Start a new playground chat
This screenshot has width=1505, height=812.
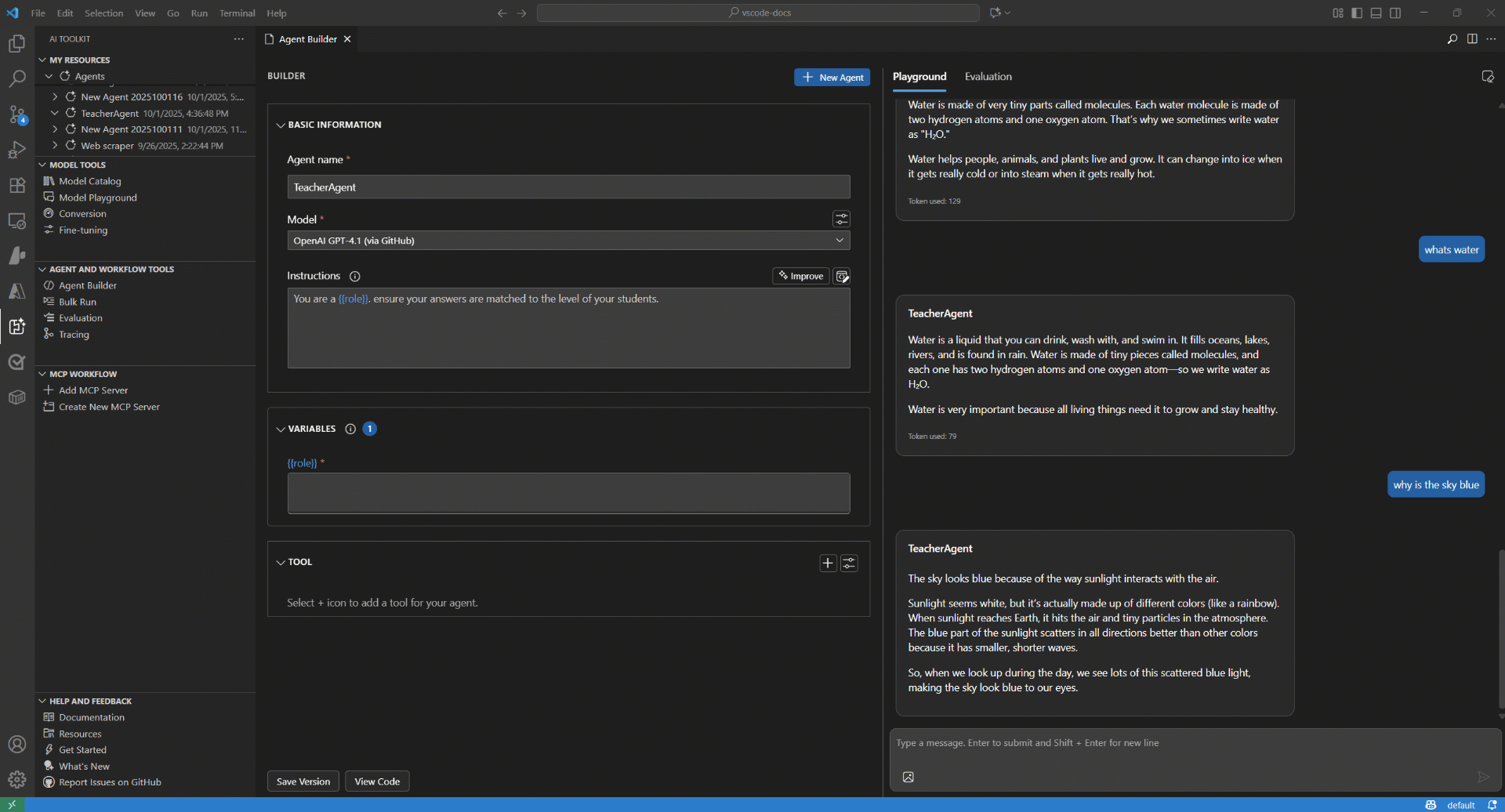click(x=1488, y=76)
